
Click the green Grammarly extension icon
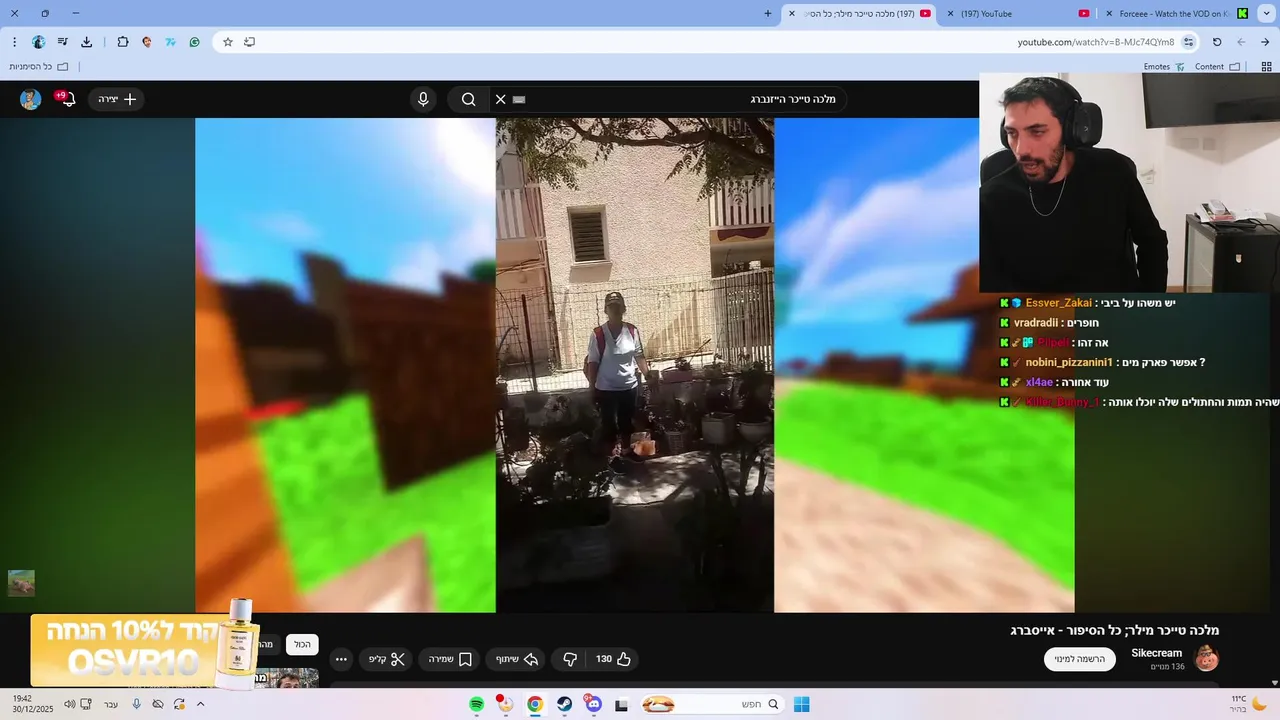coord(195,42)
